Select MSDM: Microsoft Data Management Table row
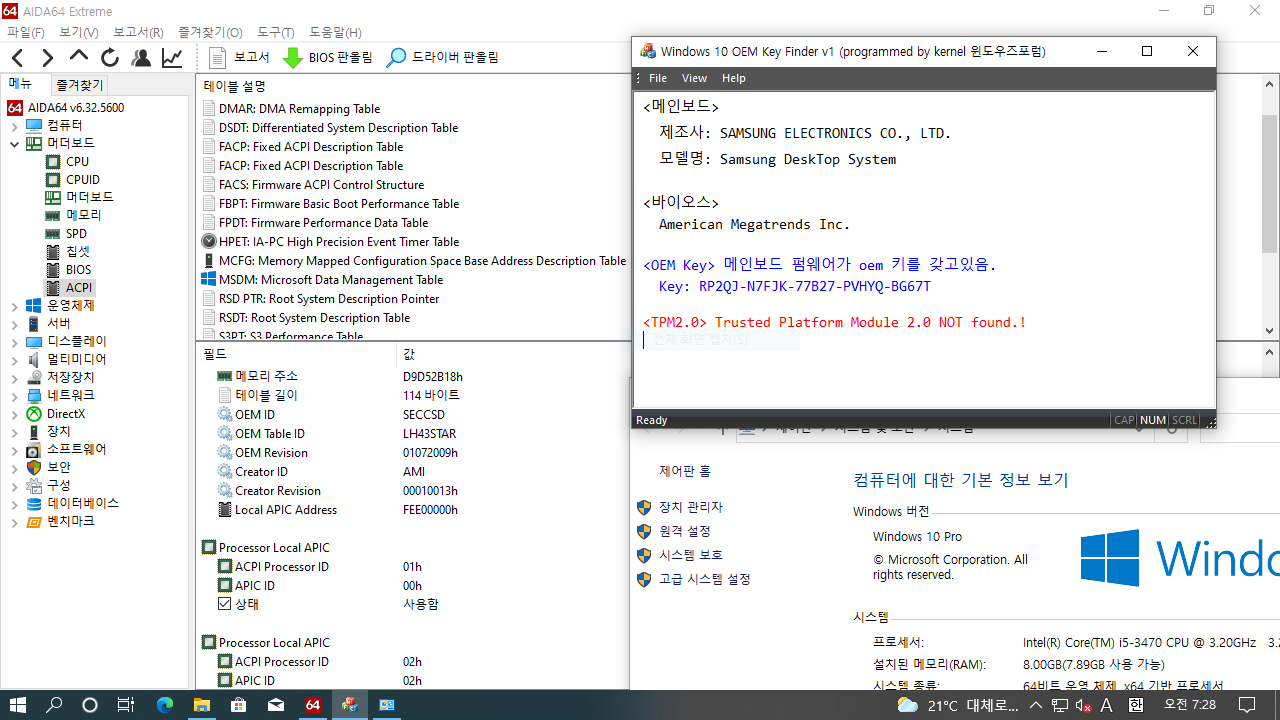This screenshot has height=720, width=1280. tap(322, 280)
